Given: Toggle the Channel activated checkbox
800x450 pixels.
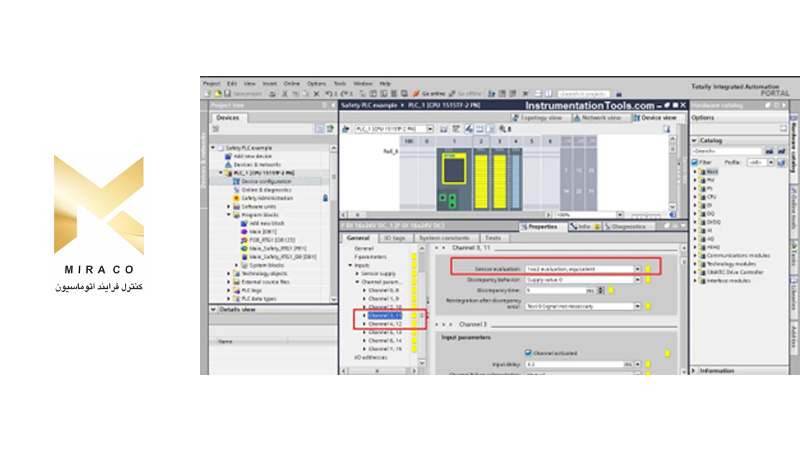Looking at the screenshot, I should 528,351.
